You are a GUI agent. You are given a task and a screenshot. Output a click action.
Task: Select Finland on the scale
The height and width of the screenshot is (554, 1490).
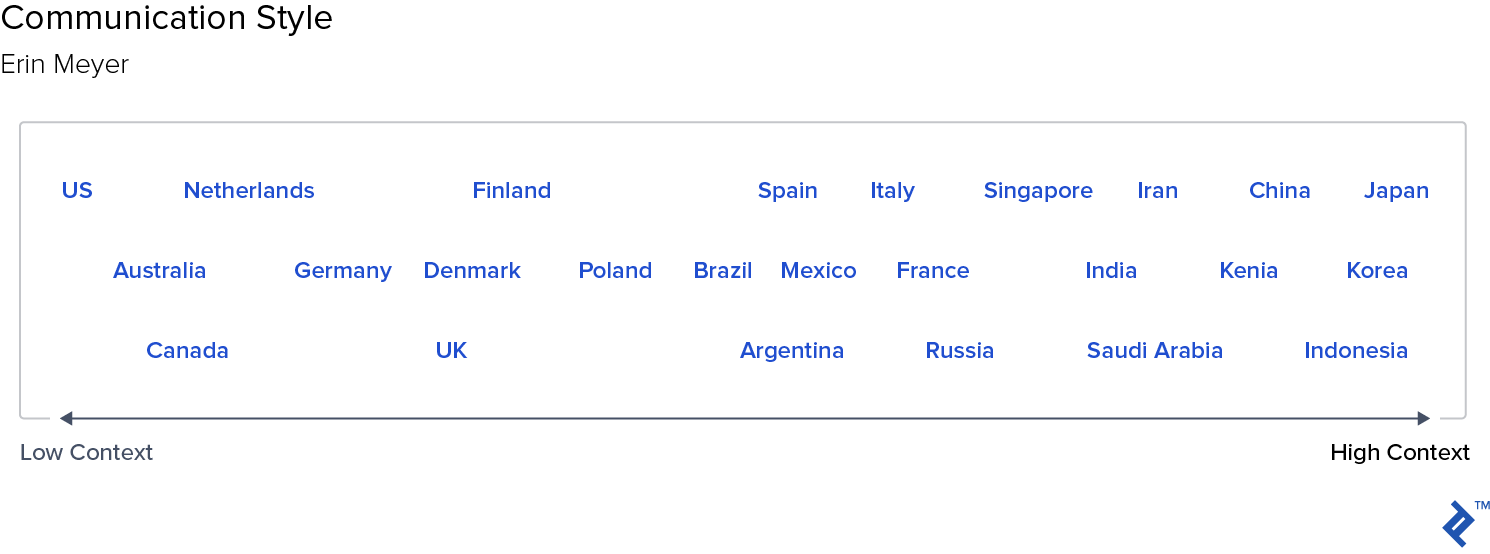(x=512, y=190)
